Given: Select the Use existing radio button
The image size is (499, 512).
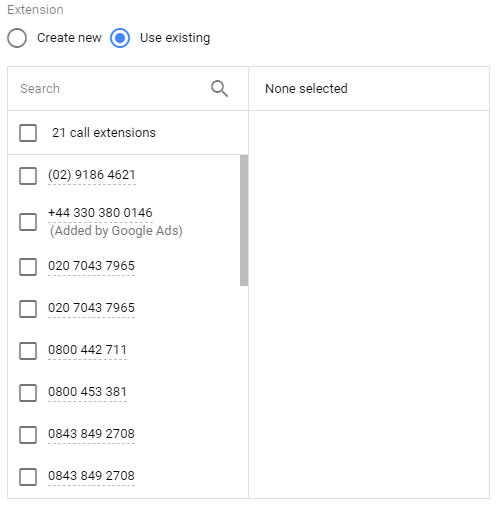Looking at the screenshot, I should (x=120, y=38).
